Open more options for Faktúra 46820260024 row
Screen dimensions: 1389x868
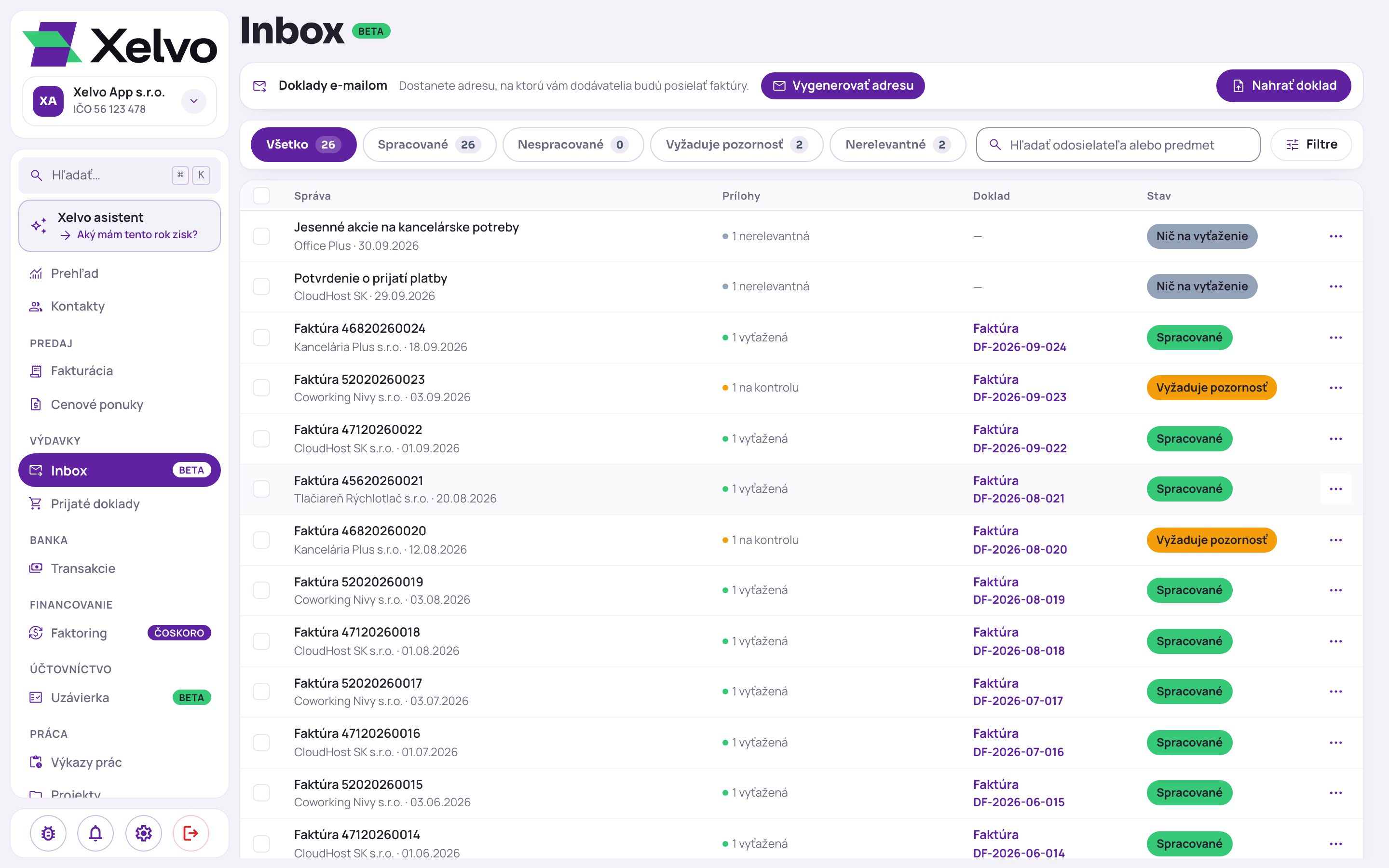1335,338
